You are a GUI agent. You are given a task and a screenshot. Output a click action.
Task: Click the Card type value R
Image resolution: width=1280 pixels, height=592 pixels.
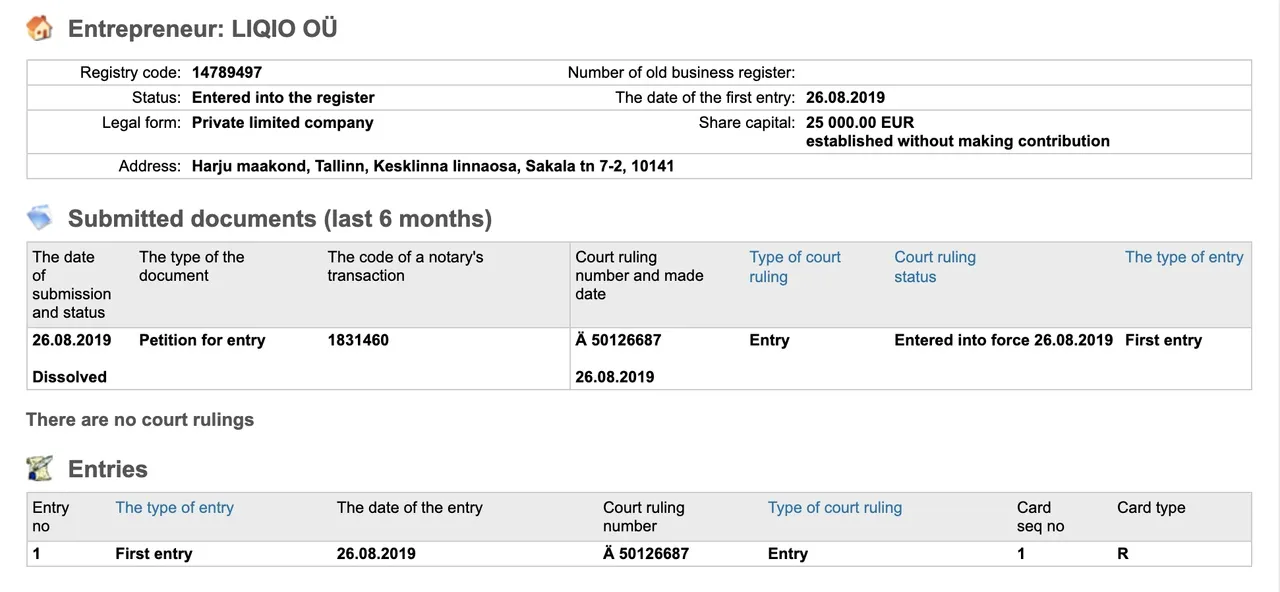tap(1123, 554)
